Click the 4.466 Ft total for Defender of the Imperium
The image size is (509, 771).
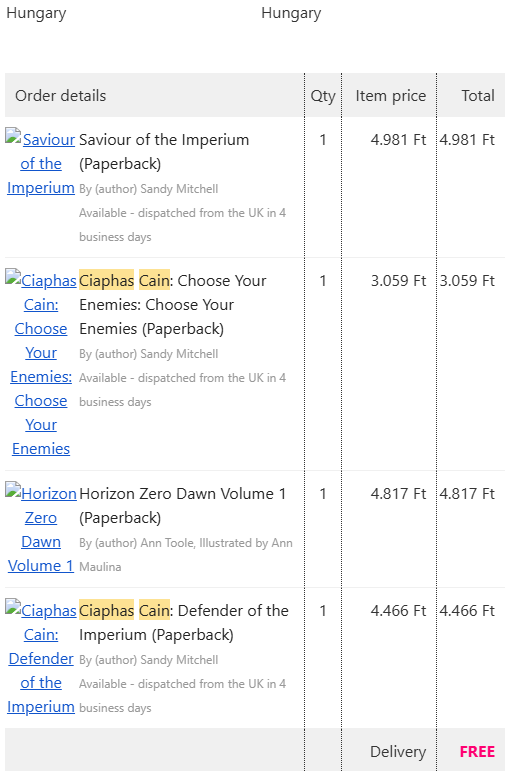click(467, 610)
